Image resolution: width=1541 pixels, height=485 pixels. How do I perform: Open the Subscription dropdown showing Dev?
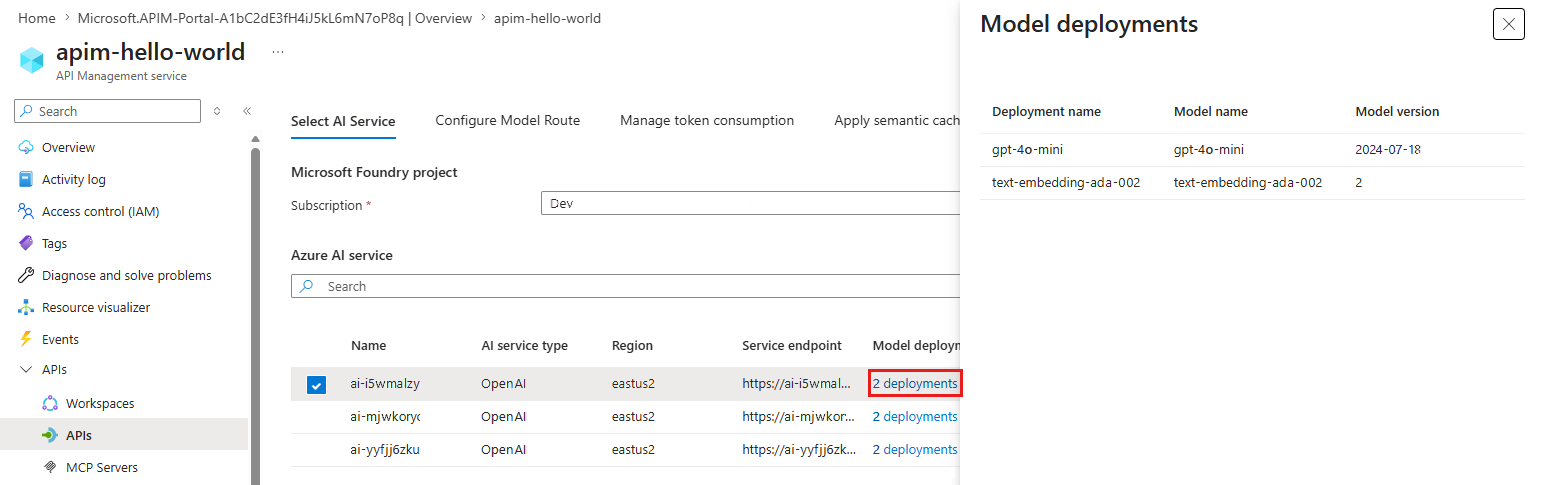click(750, 204)
